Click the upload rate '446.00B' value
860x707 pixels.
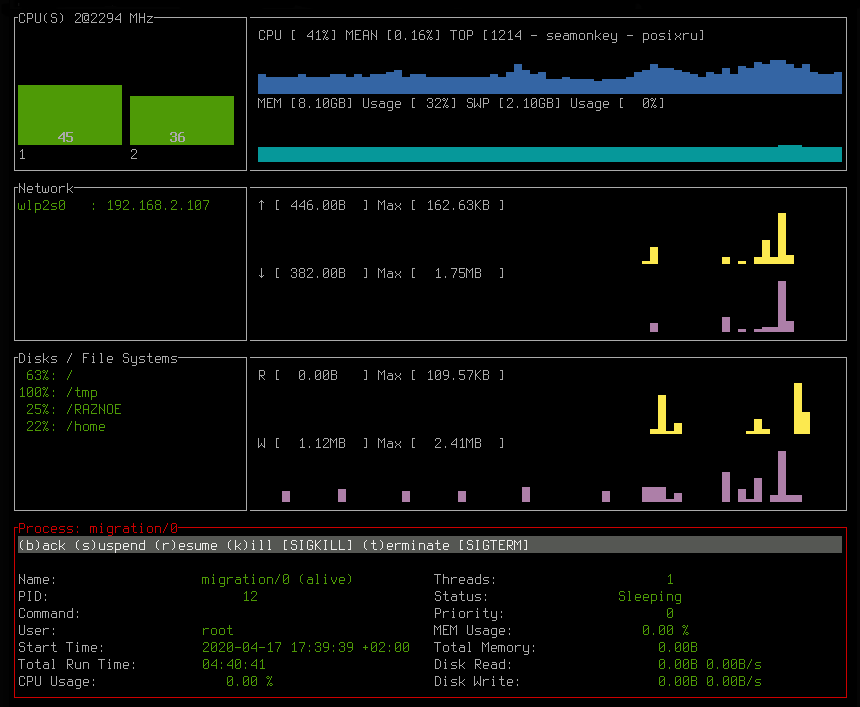coord(318,206)
